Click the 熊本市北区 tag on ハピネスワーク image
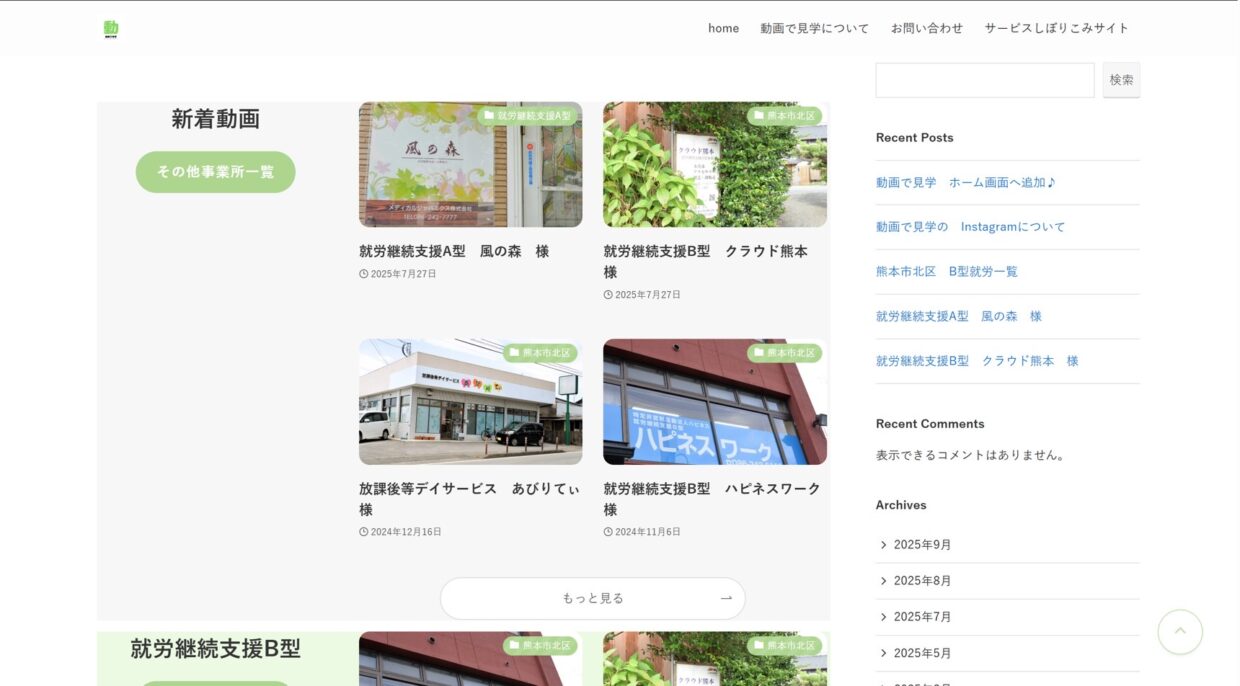This screenshot has height=686, width=1240. [x=784, y=353]
